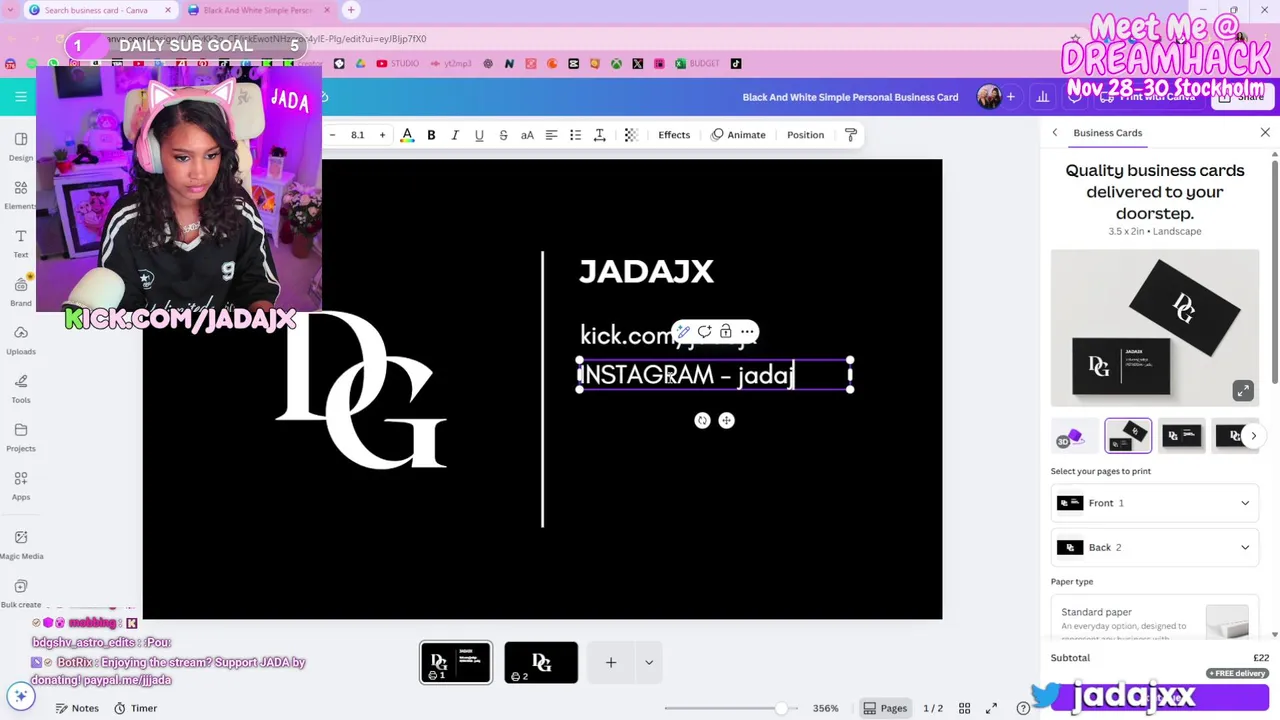
Task: Switch to the second browser tab
Action: pos(258,10)
